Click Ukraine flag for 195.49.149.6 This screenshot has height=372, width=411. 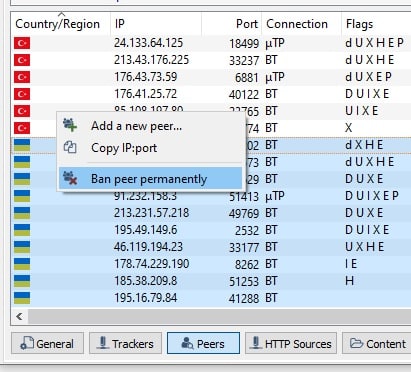point(22,230)
